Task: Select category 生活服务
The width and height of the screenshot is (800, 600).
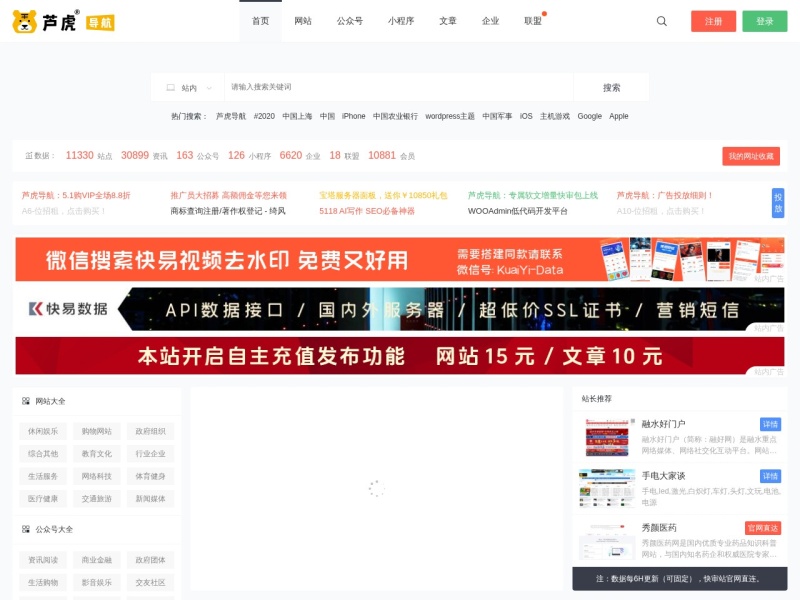Action: point(43,476)
